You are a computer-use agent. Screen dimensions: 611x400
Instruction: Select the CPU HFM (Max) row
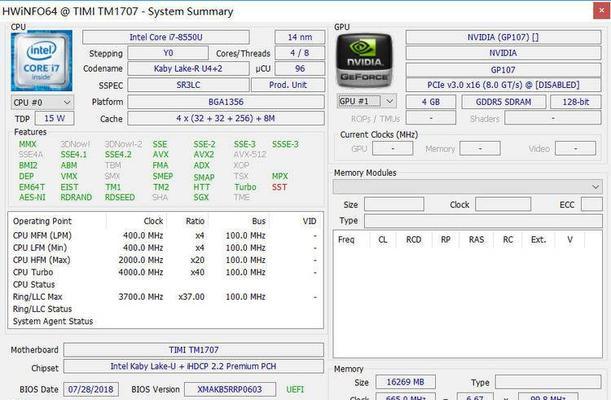165,260
